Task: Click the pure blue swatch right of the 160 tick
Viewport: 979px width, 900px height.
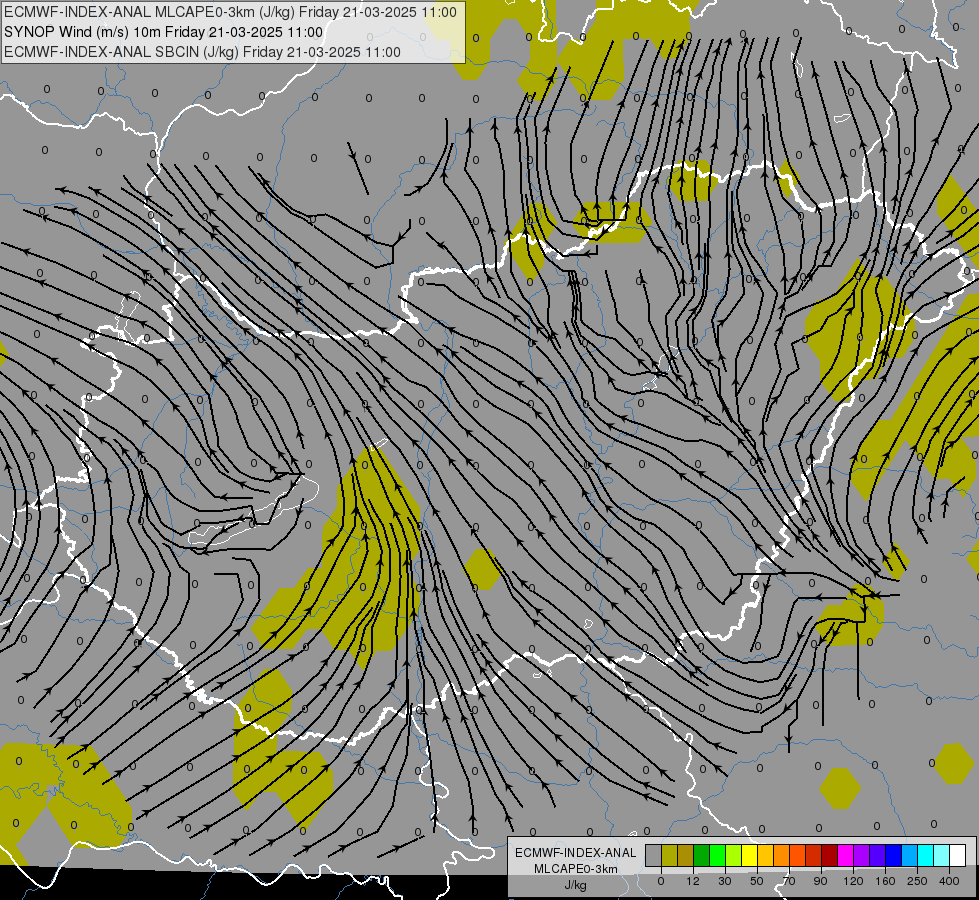Action: (893, 855)
